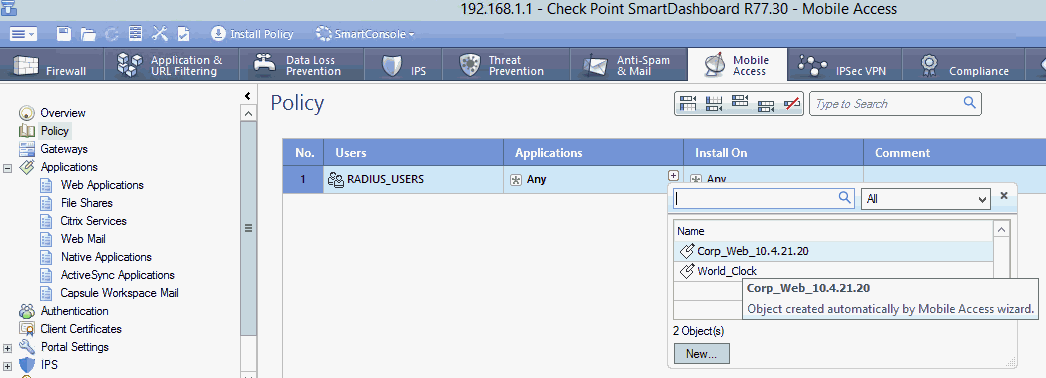The width and height of the screenshot is (1046, 378).
Task: Open the main application menu button
Action: [23, 33]
